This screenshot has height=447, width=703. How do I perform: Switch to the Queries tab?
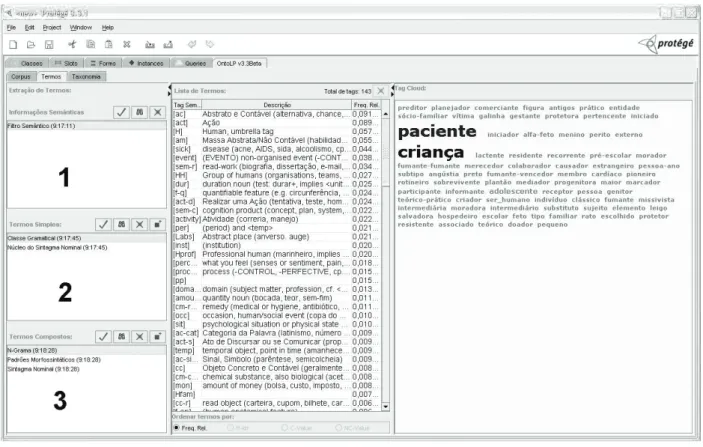point(192,63)
